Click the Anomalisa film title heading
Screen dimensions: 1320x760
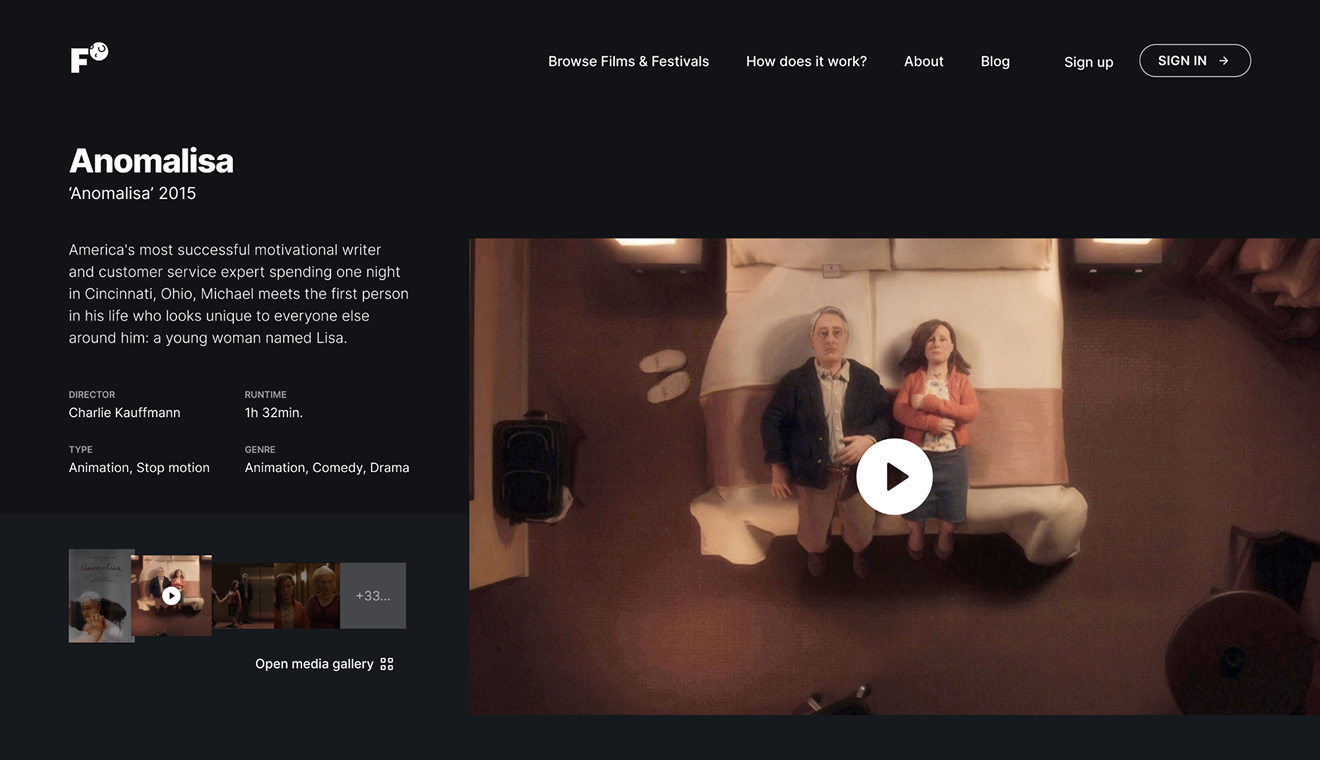click(x=151, y=161)
